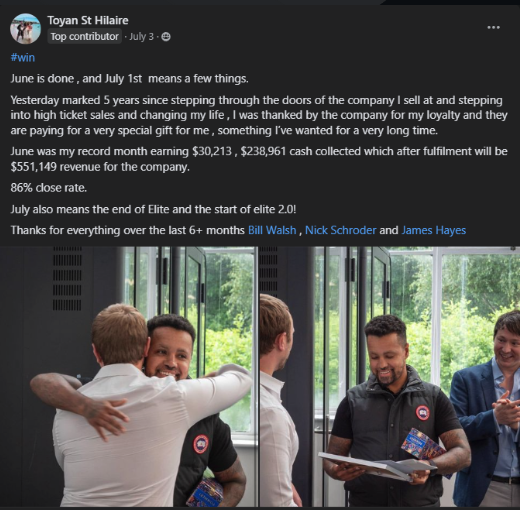Click the 'June was my record month' paragraph
The height and width of the screenshot is (510, 520).
click(x=259, y=159)
